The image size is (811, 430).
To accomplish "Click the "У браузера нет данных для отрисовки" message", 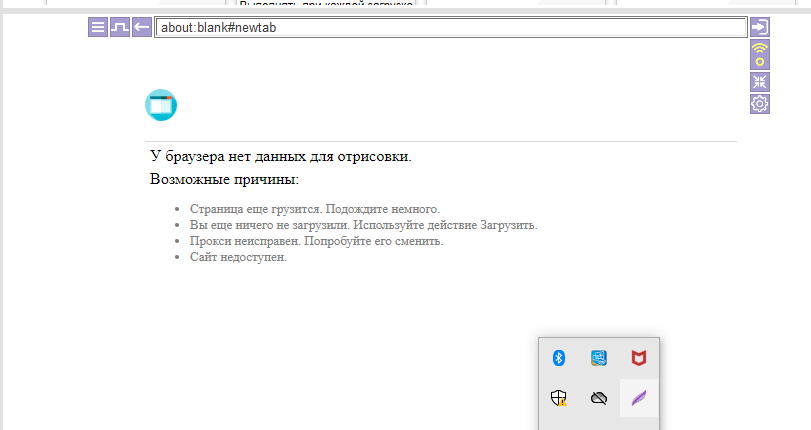I will pos(280,156).
